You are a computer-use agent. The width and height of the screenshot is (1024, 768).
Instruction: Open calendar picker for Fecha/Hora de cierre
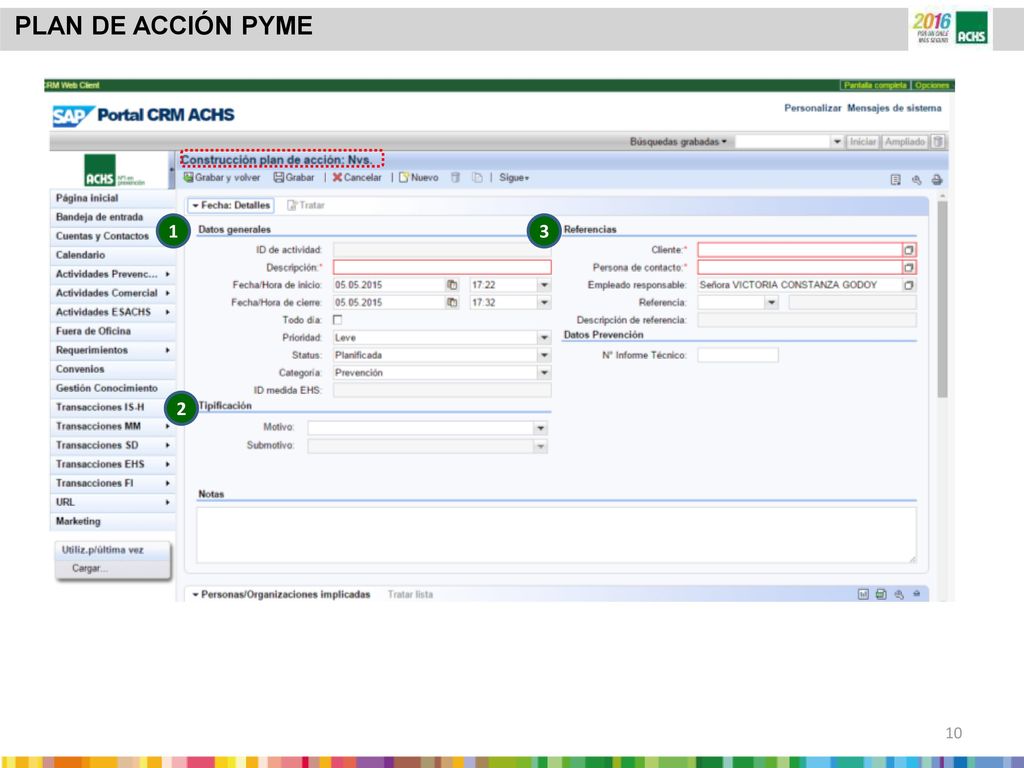(452, 302)
